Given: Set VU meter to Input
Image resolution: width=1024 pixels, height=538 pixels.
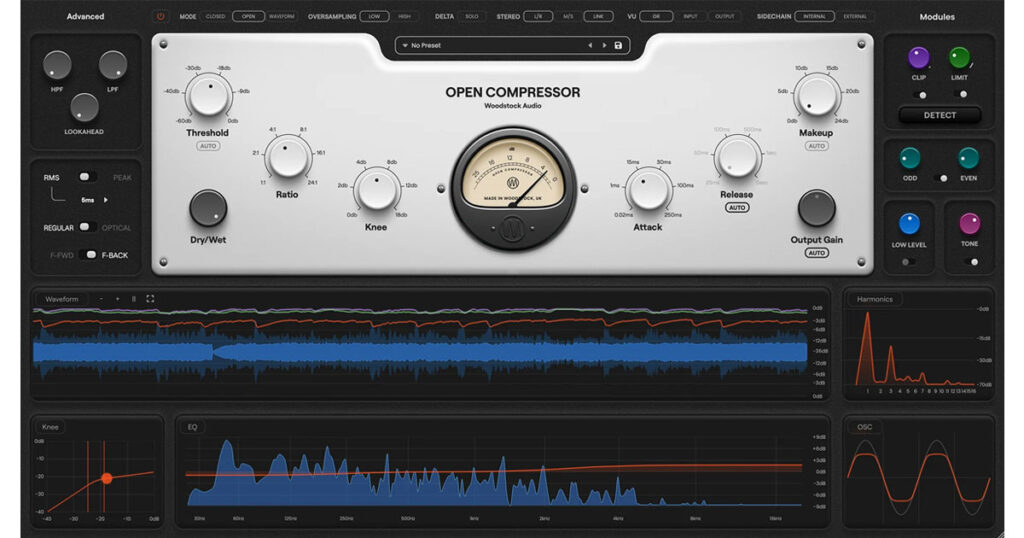Looking at the screenshot, I should coord(690,16).
